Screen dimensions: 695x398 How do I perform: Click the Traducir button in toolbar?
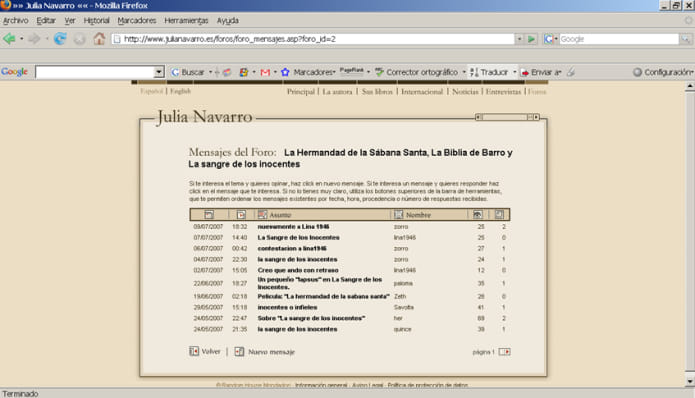tap(489, 72)
